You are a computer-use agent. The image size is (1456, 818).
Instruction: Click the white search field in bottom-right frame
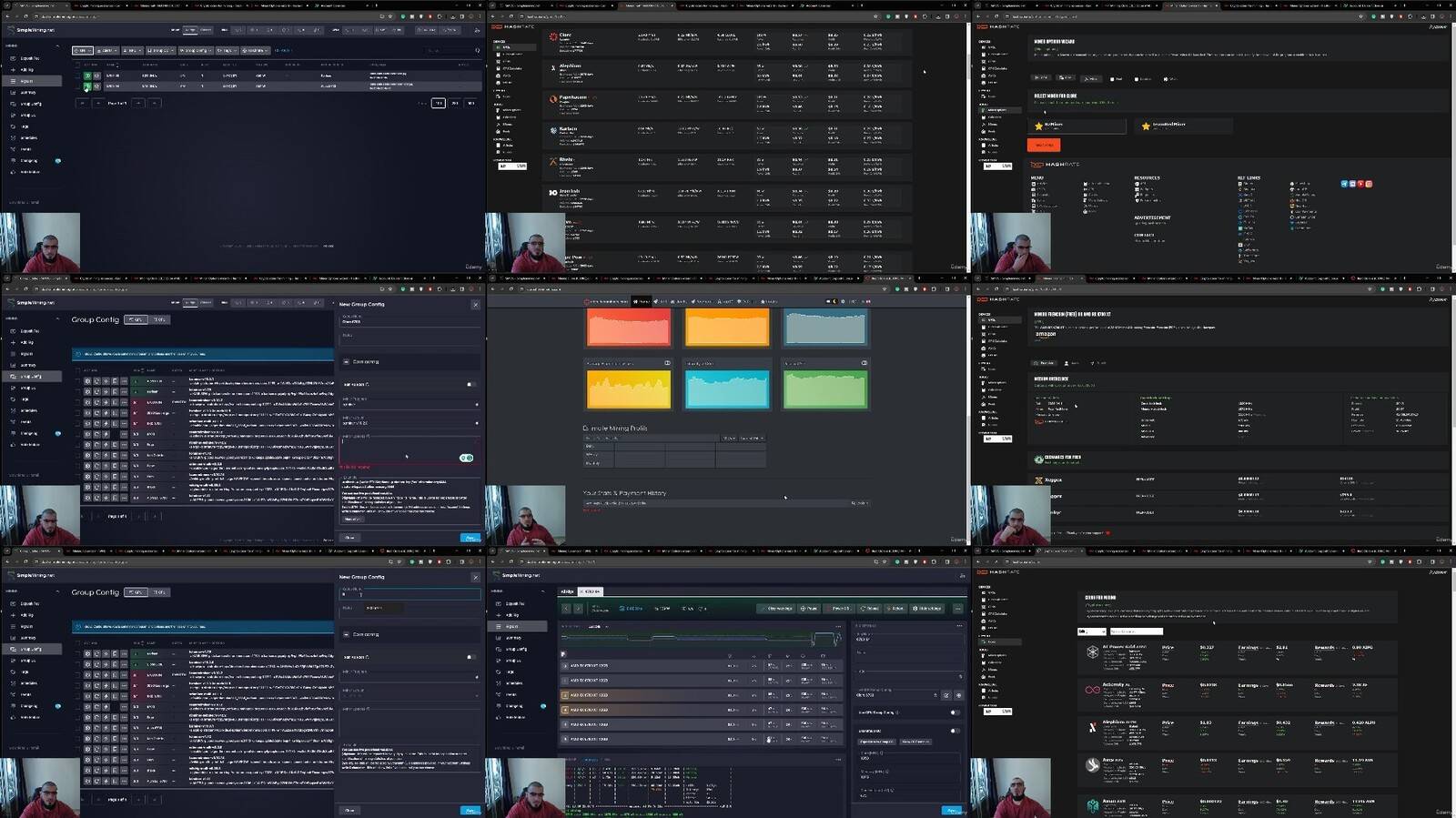1136,631
